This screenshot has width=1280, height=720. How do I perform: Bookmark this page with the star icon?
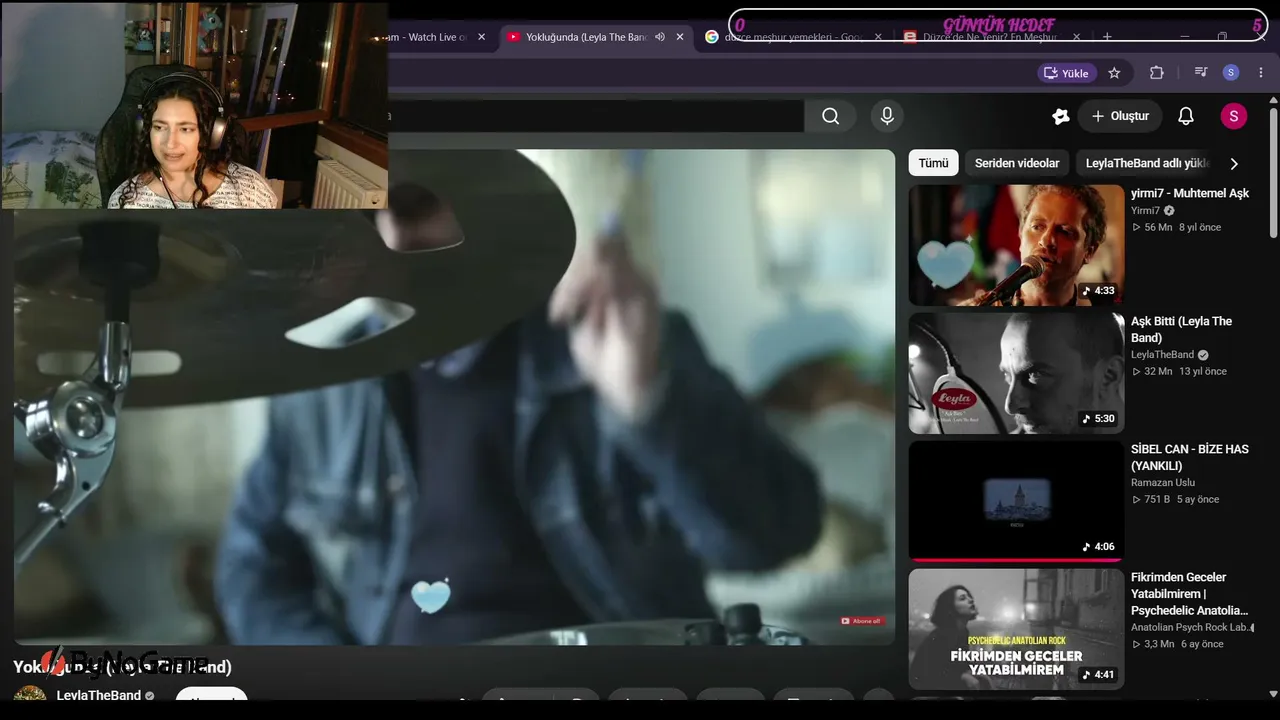[1114, 73]
